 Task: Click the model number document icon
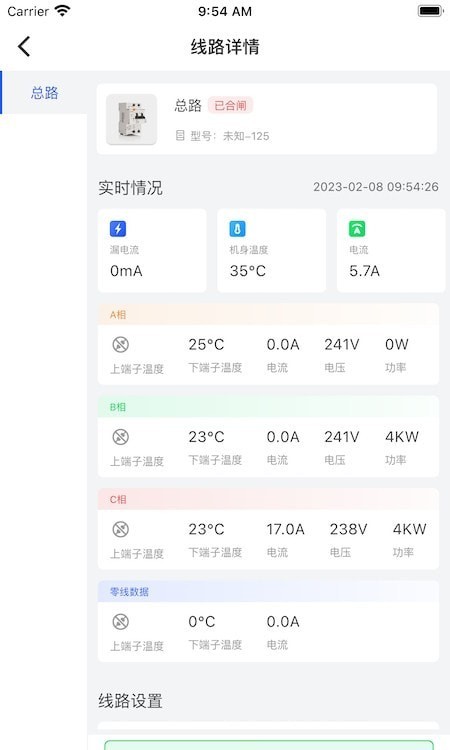point(180,135)
